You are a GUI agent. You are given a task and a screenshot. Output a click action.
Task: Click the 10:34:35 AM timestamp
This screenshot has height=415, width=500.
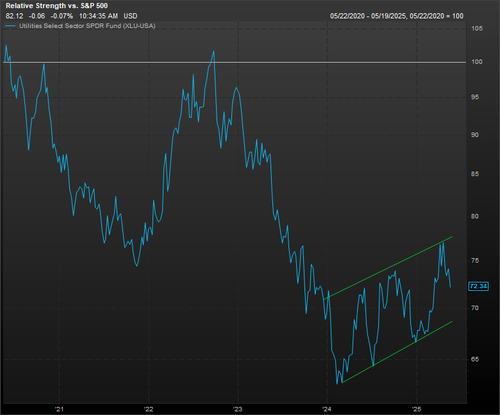[x=98, y=16]
